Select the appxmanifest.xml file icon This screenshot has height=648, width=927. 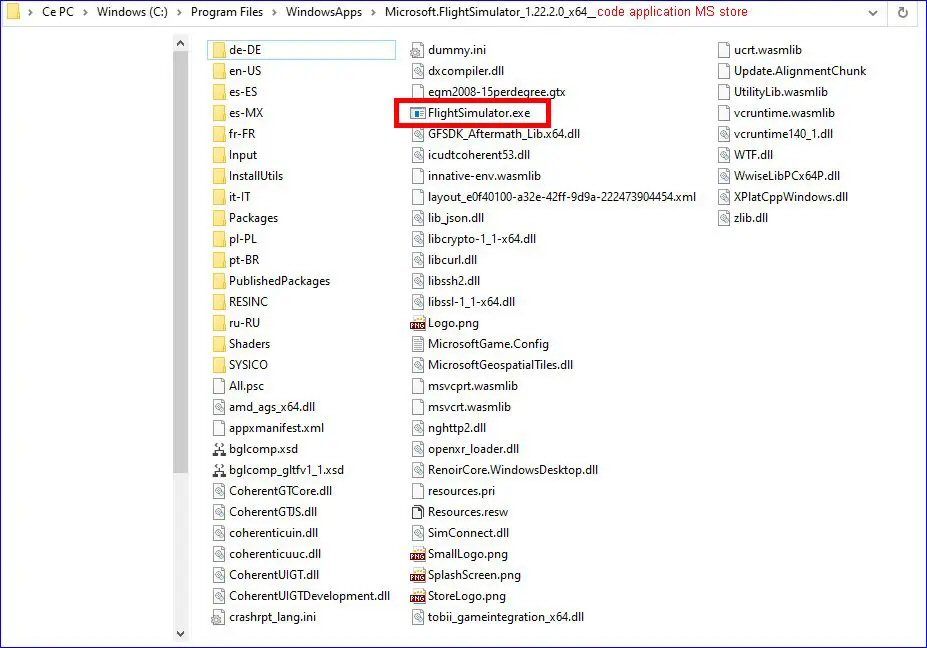(219, 428)
